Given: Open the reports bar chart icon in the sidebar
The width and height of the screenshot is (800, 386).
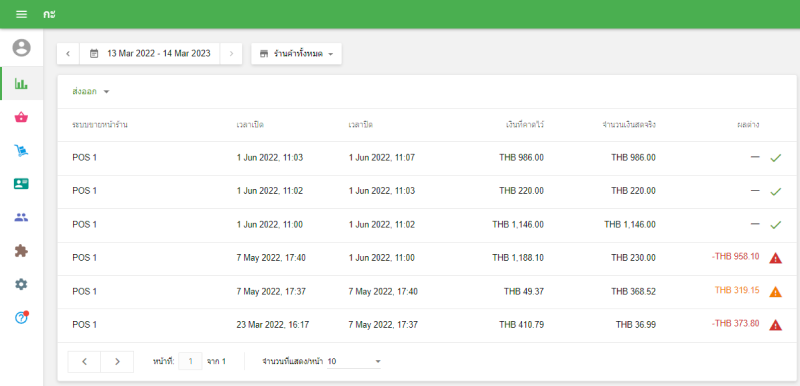Looking at the screenshot, I should pyautogui.click(x=21, y=84).
